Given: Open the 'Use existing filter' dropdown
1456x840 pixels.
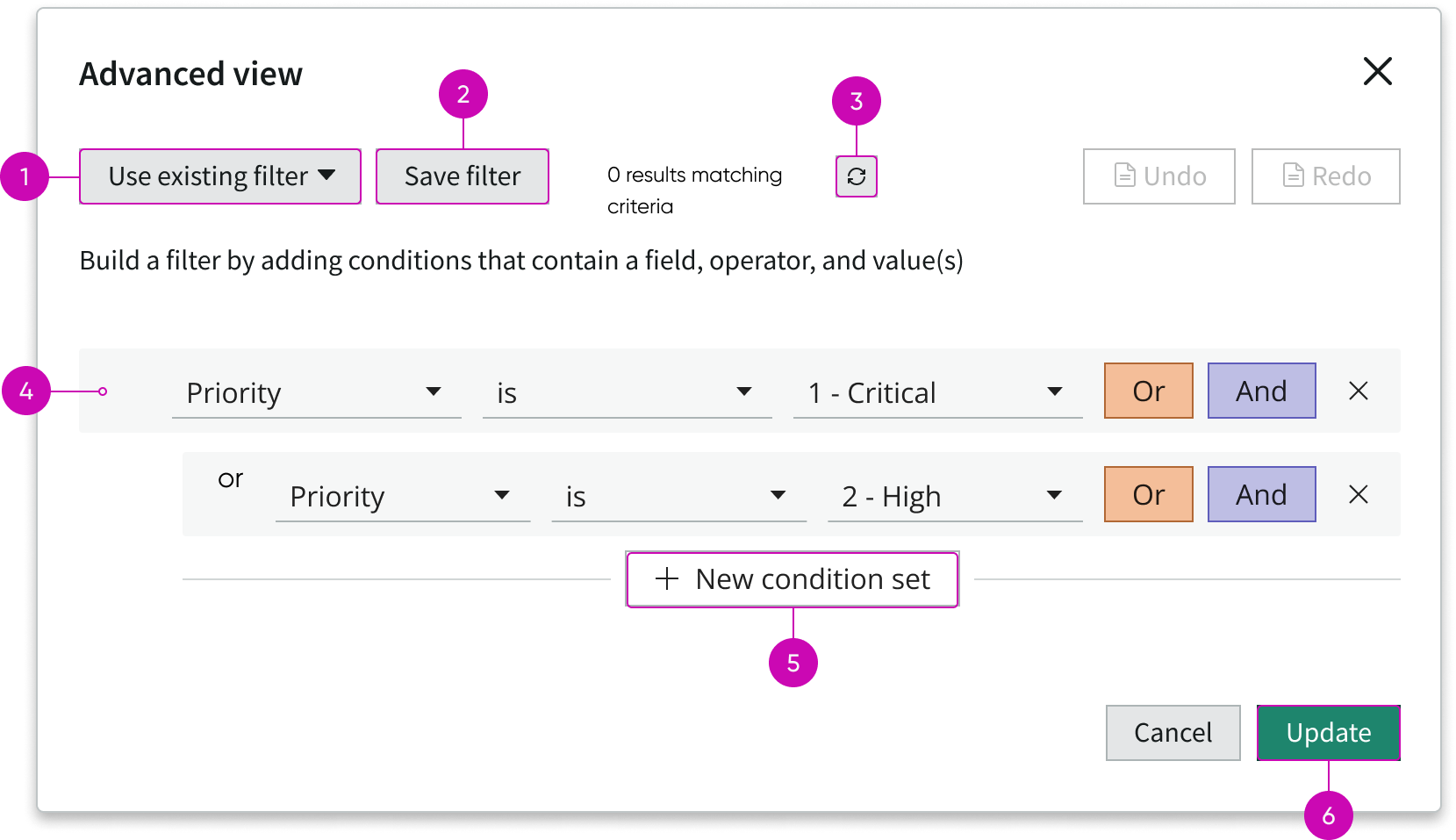Looking at the screenshot, I should tap(219, 176).
